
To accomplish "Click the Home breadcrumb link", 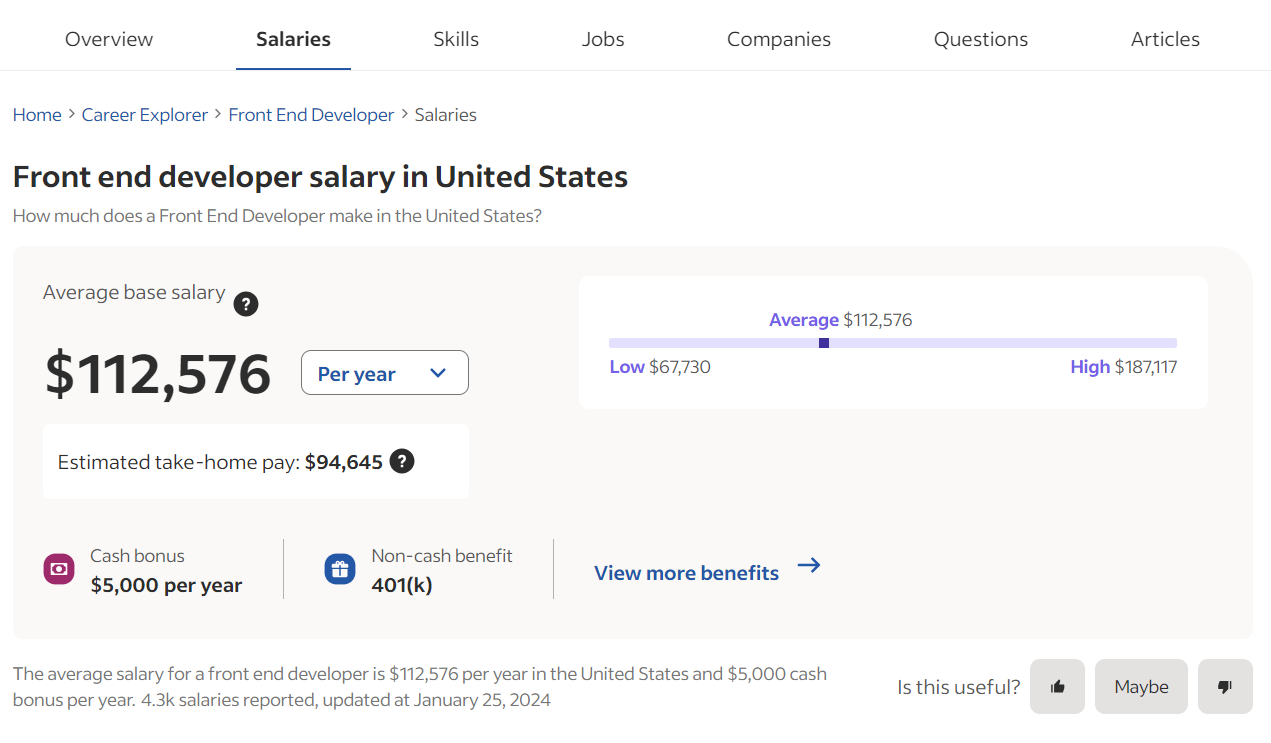I will tap(37, 115).
